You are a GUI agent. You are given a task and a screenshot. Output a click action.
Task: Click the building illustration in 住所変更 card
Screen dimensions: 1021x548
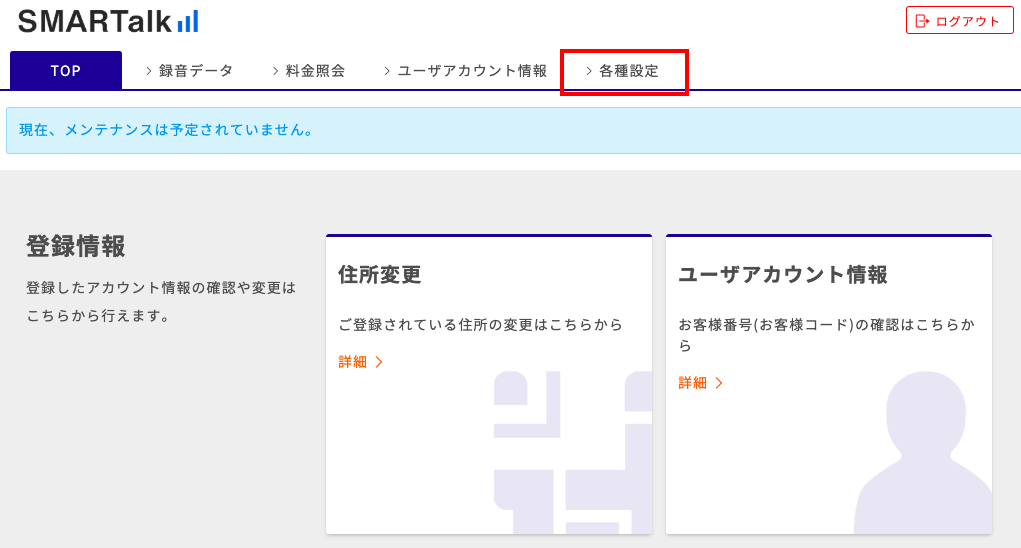[573, 452]
